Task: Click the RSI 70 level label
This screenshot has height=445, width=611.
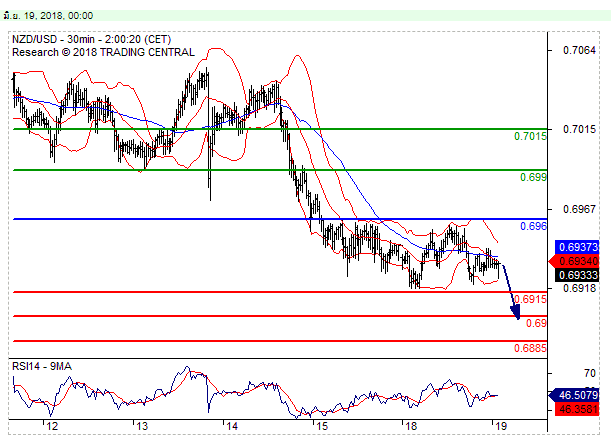Action: click(590, 373)
